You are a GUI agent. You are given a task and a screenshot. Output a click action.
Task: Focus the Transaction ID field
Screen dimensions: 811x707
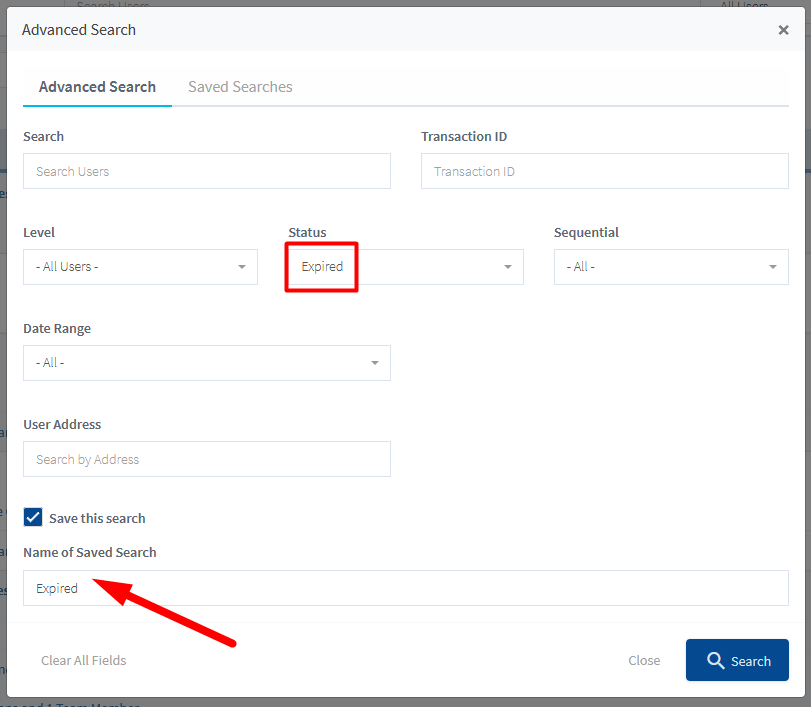[x=605, y=171]
